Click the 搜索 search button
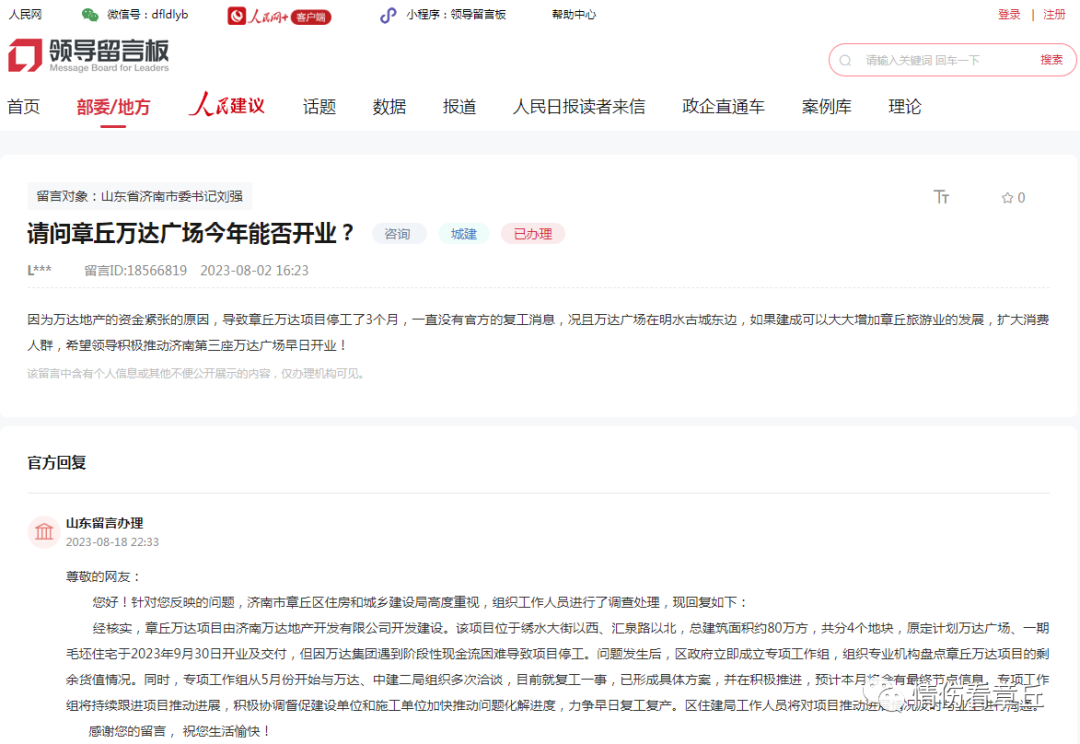1080x744 pixels. [x=1051, y=60]
